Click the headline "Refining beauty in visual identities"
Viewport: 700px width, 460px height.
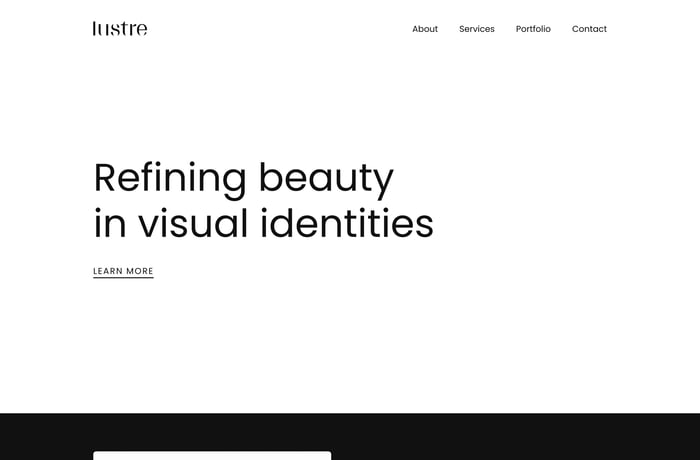tap(263, 201)
